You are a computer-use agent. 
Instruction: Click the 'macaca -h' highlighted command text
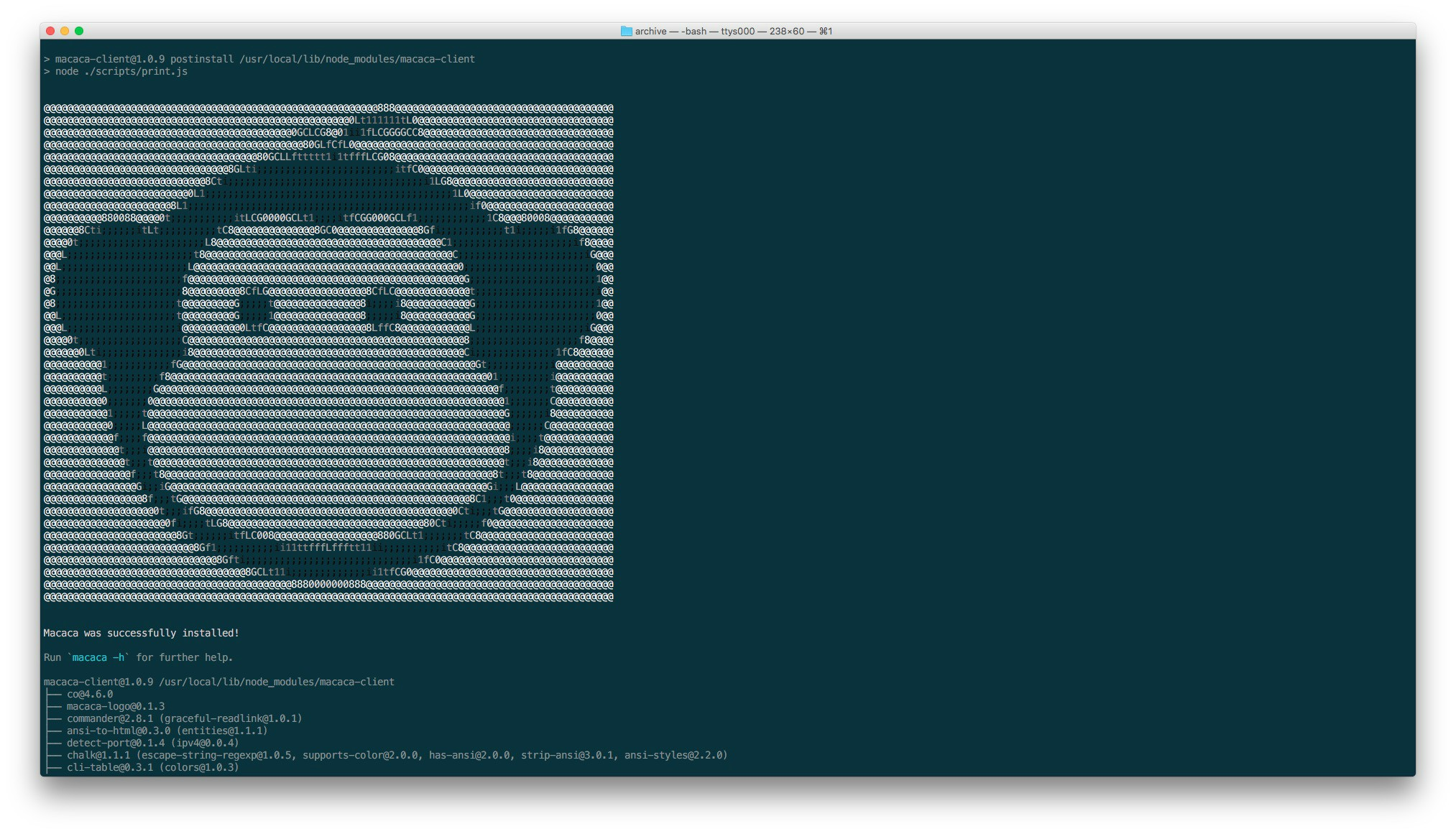click(99, 657)
